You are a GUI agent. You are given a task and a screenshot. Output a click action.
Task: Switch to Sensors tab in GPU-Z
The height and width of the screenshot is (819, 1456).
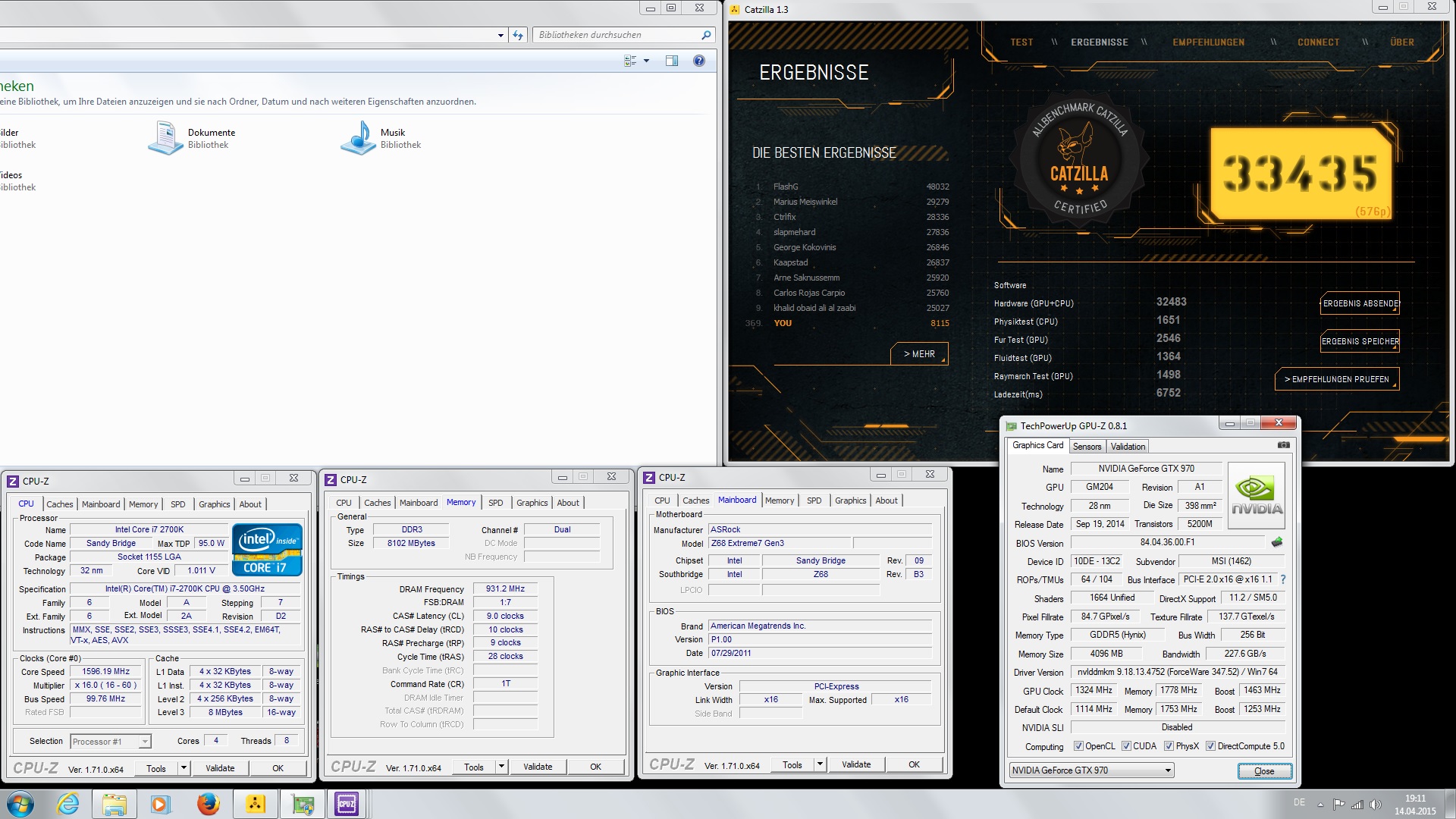tap(1087, 447)
